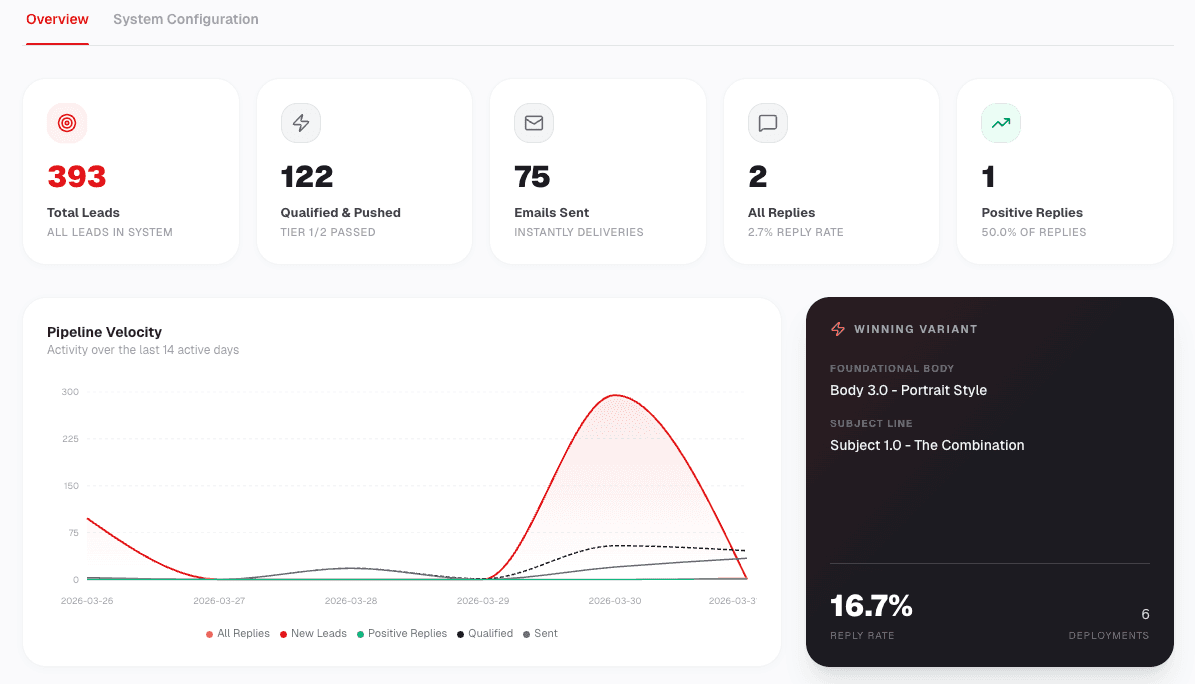1195x684 pixels.
Task: Select the Overview tab
Action: [x=57, y=19]
